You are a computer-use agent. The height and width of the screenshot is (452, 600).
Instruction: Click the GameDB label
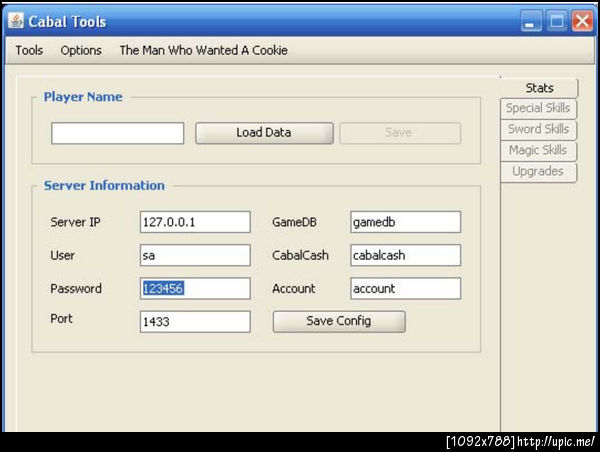click(294, 222)
